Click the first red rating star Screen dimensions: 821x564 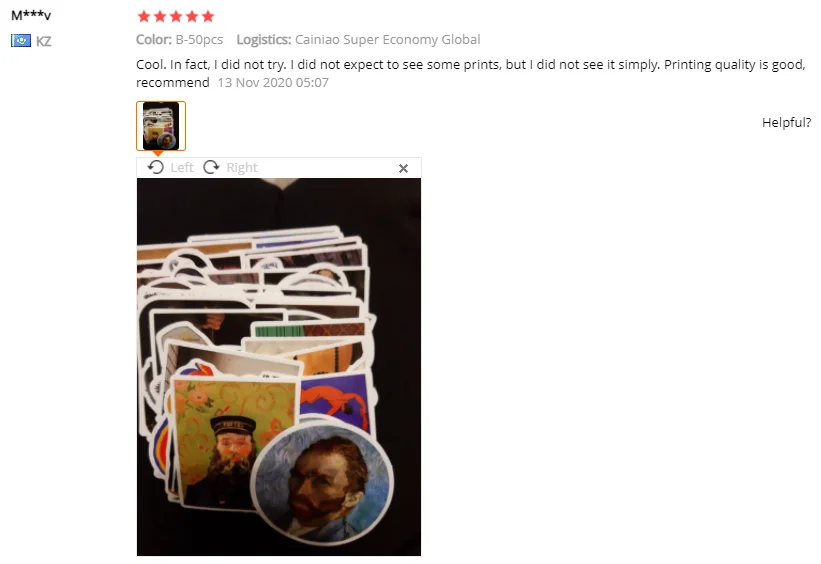143,16
